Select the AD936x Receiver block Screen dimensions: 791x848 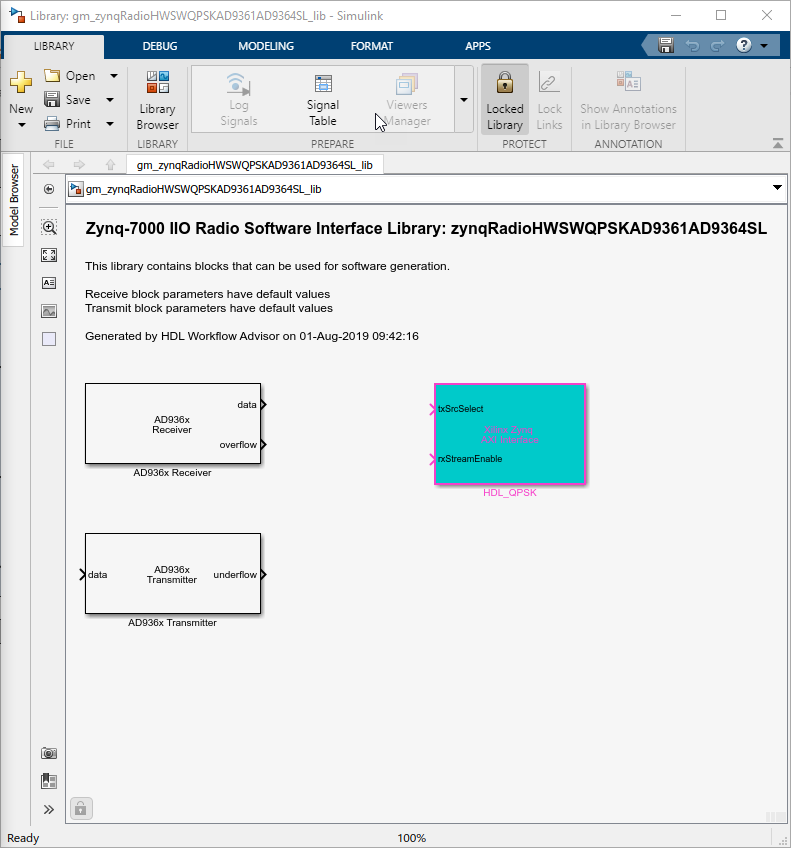[173, 423]
